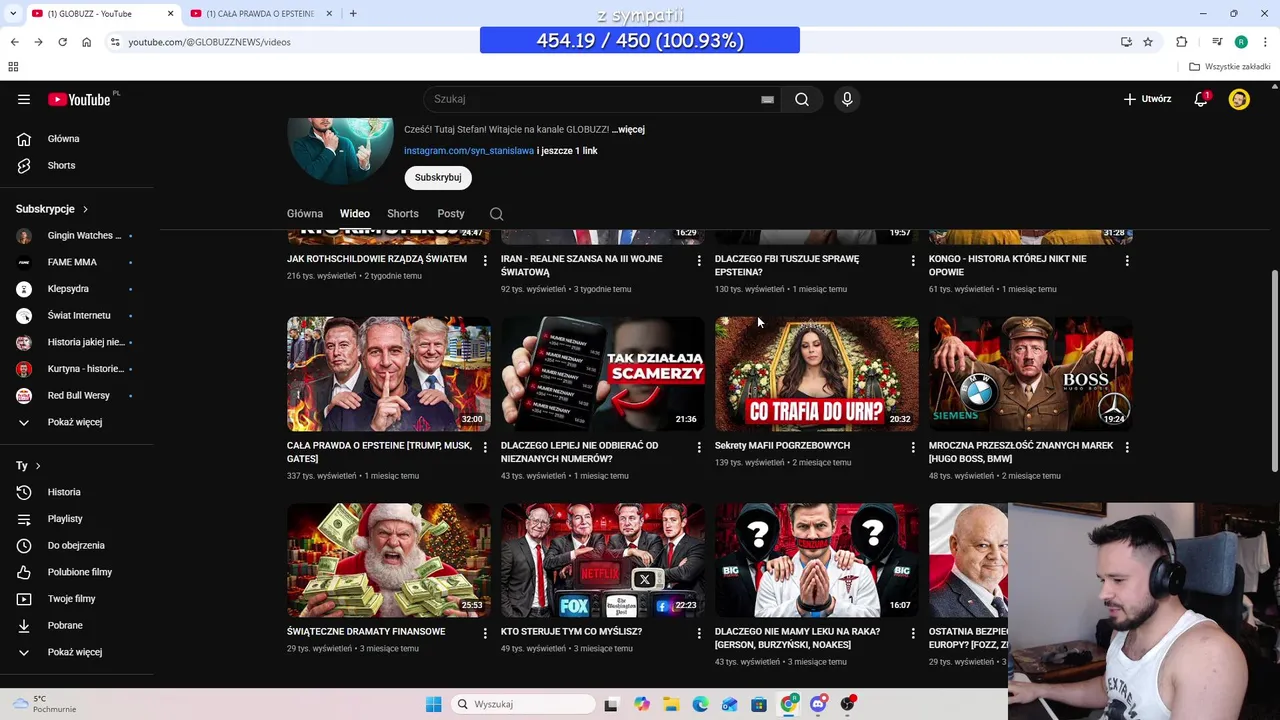This screenshot has width=1280, height=720.
Task: Open DLACZEGO FBI TUSZUJE SPRAWĘ EPSTEINA title
Action: 787,265
